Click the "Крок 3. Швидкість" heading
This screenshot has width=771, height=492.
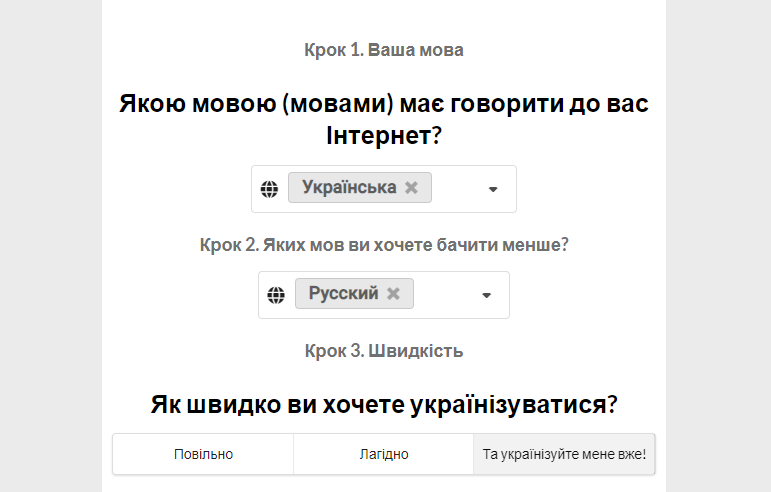coord(384,351)
